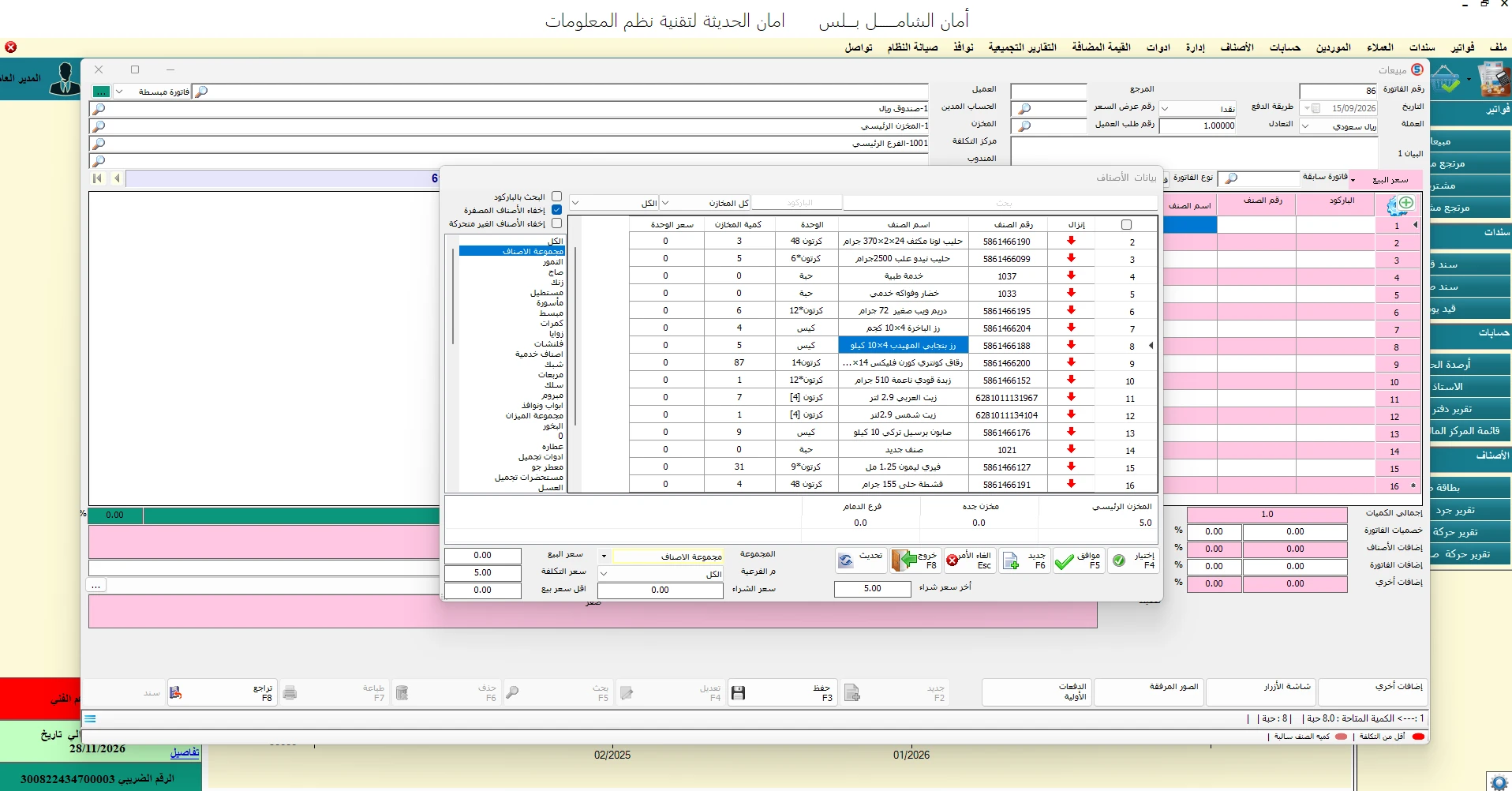The height and width of the screenshot is (791, 1512).
Task: Click red arrow for رقاق كونتري كورن فليكس row
Action: click(1071, 362)
